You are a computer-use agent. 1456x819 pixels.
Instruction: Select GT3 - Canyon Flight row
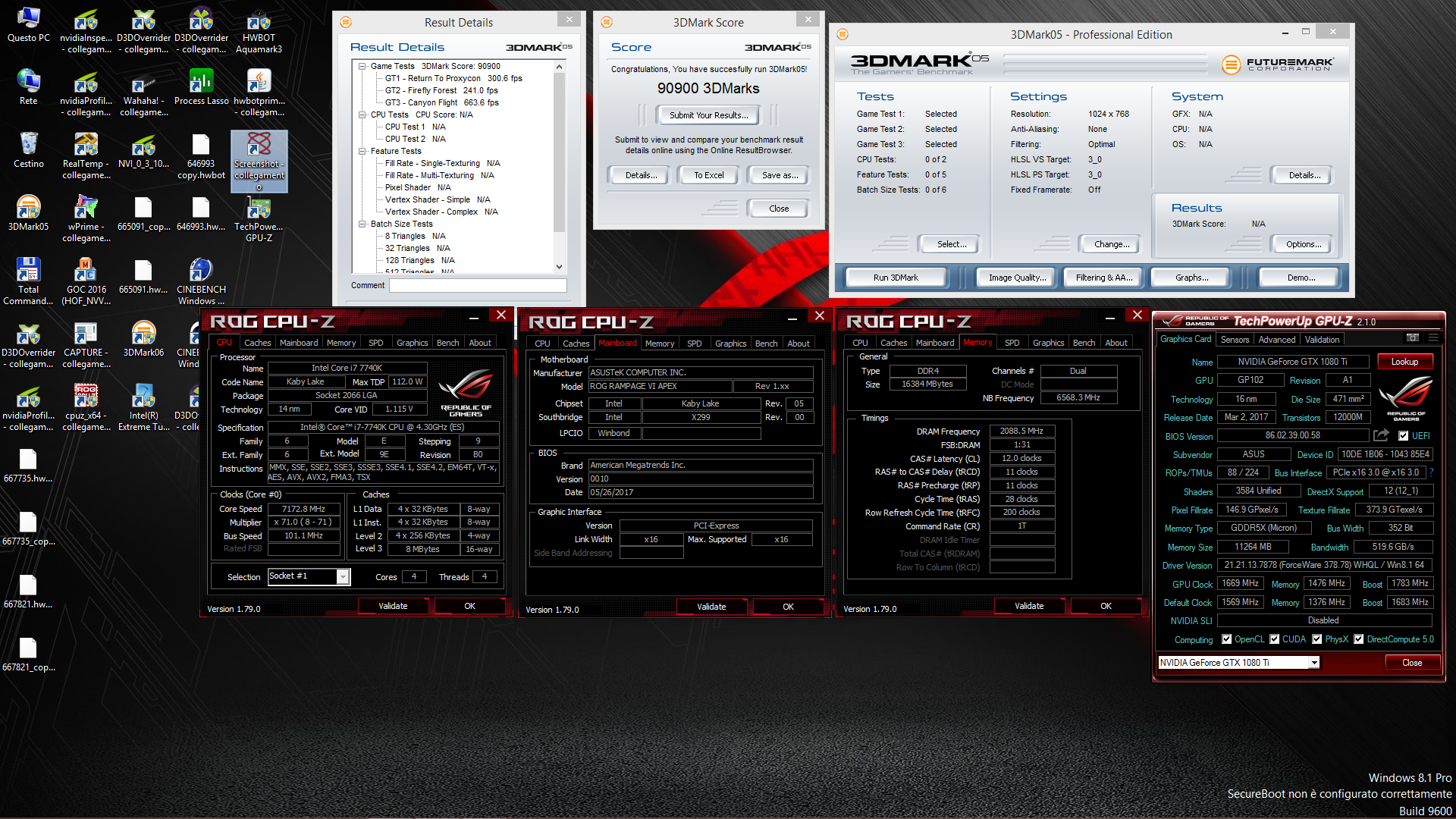[x=441, y=102]
